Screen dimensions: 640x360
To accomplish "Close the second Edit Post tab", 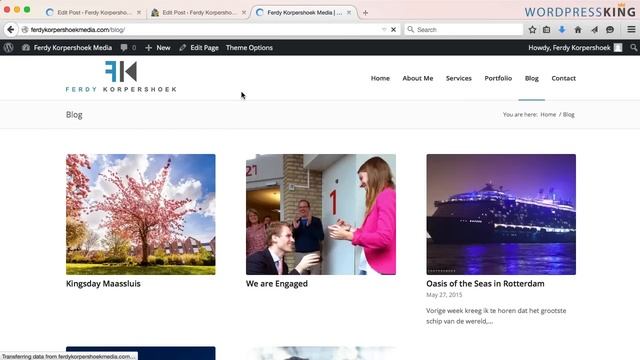I will 244,13.
